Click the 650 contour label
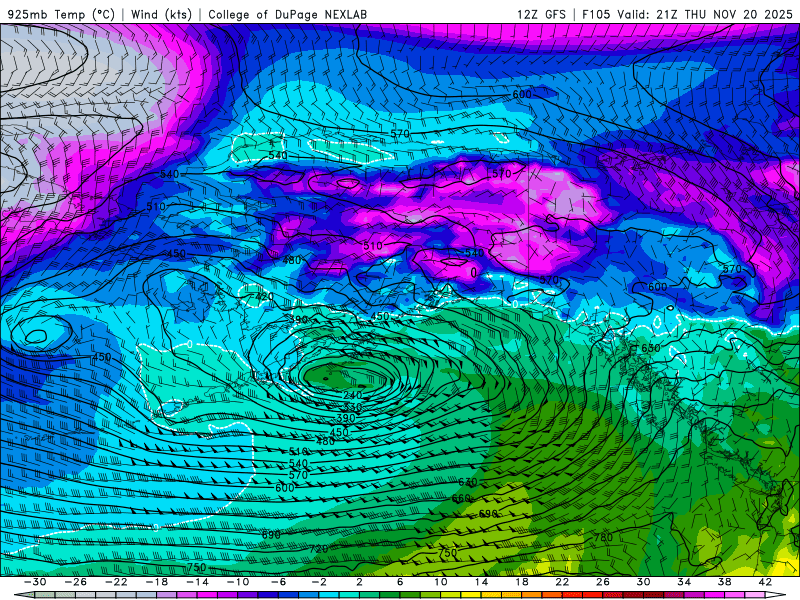The width and height of the screenshot is (800, 600). tap(651, 348)
